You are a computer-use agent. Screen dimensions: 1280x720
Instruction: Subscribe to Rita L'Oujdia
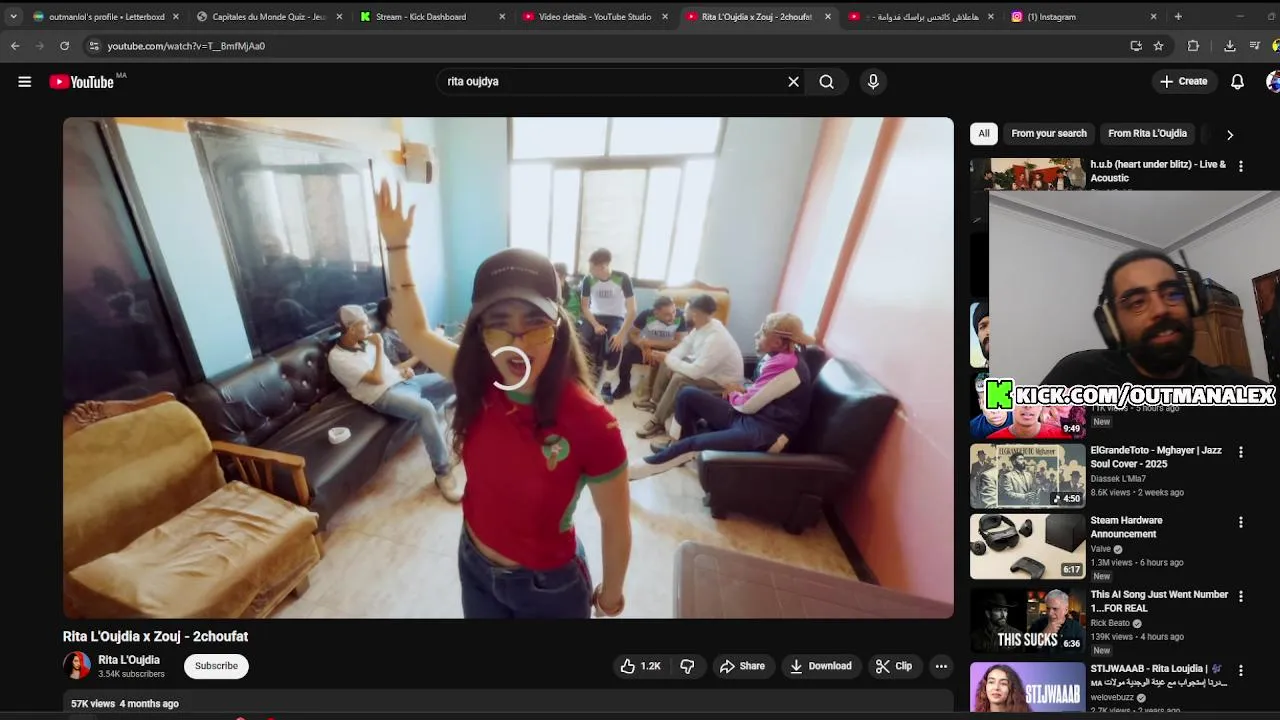coord(216,666)
